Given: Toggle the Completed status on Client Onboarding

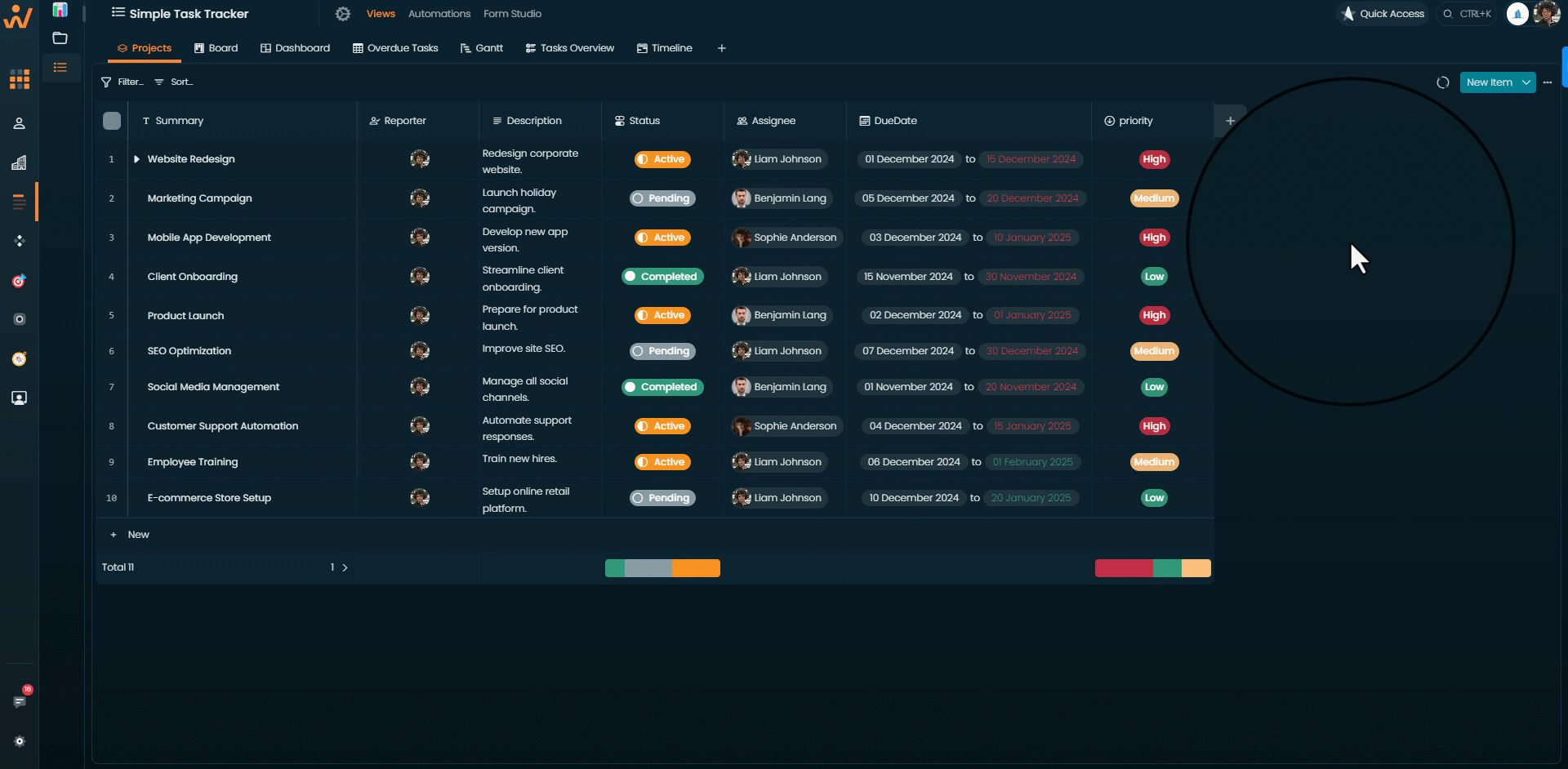Looking at the screenshot, I should [662, 277].
